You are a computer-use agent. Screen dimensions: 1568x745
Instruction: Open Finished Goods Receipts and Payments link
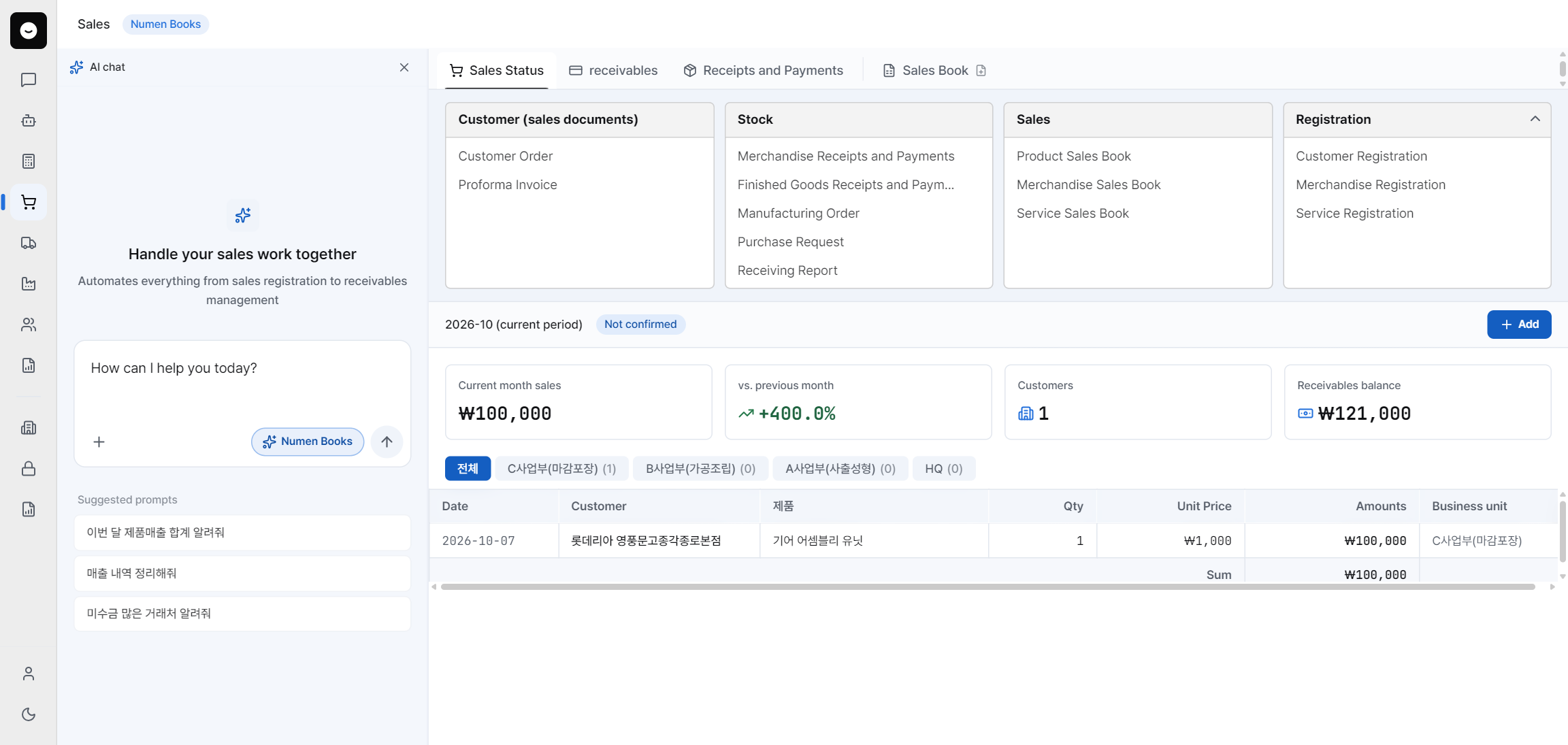845,185
